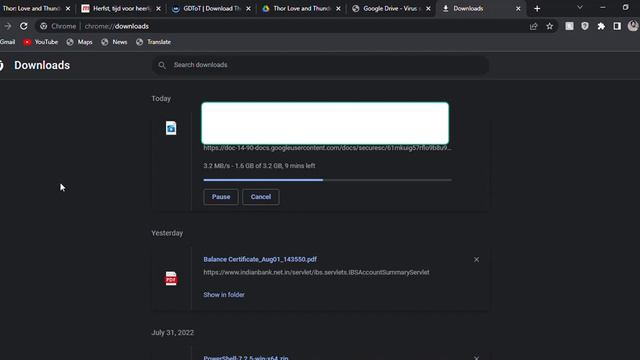640x360 pixels.
Task: Toggle the browser side panel icon
Action: pyautogui.click(x=617, y=26)
